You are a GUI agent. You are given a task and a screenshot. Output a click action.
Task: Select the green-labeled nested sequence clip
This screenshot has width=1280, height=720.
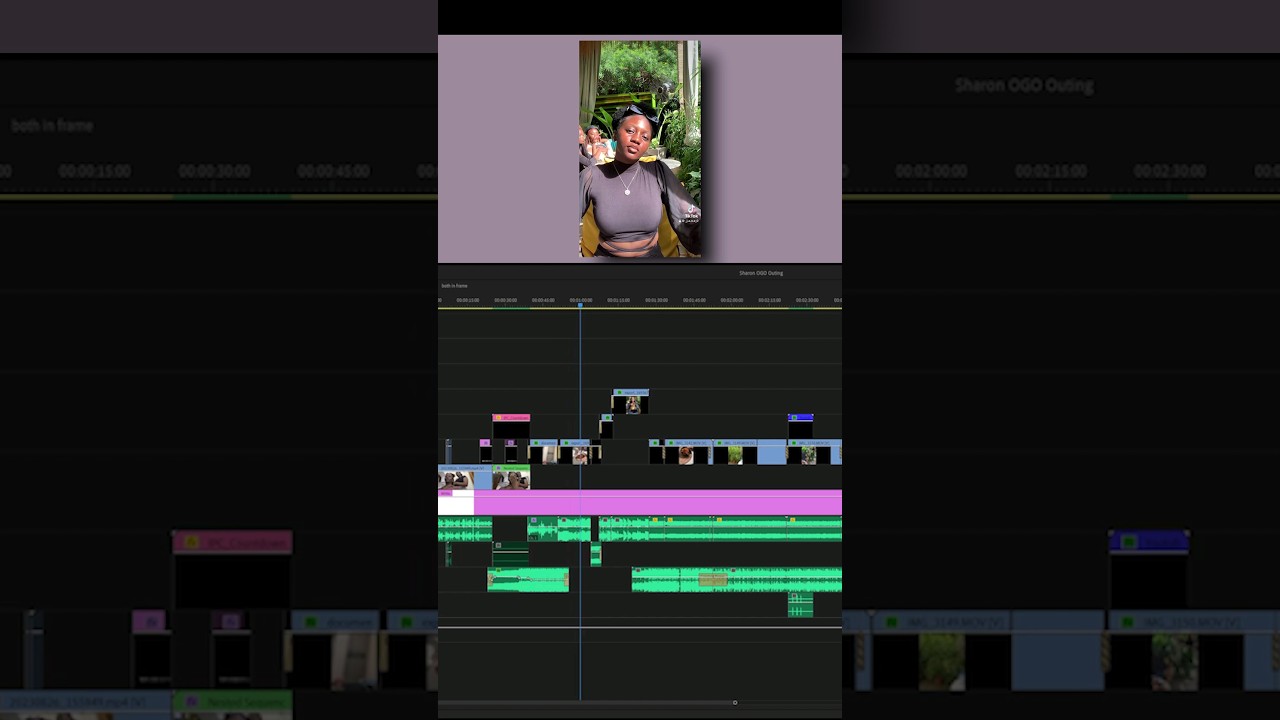click(x=511, y=477)
